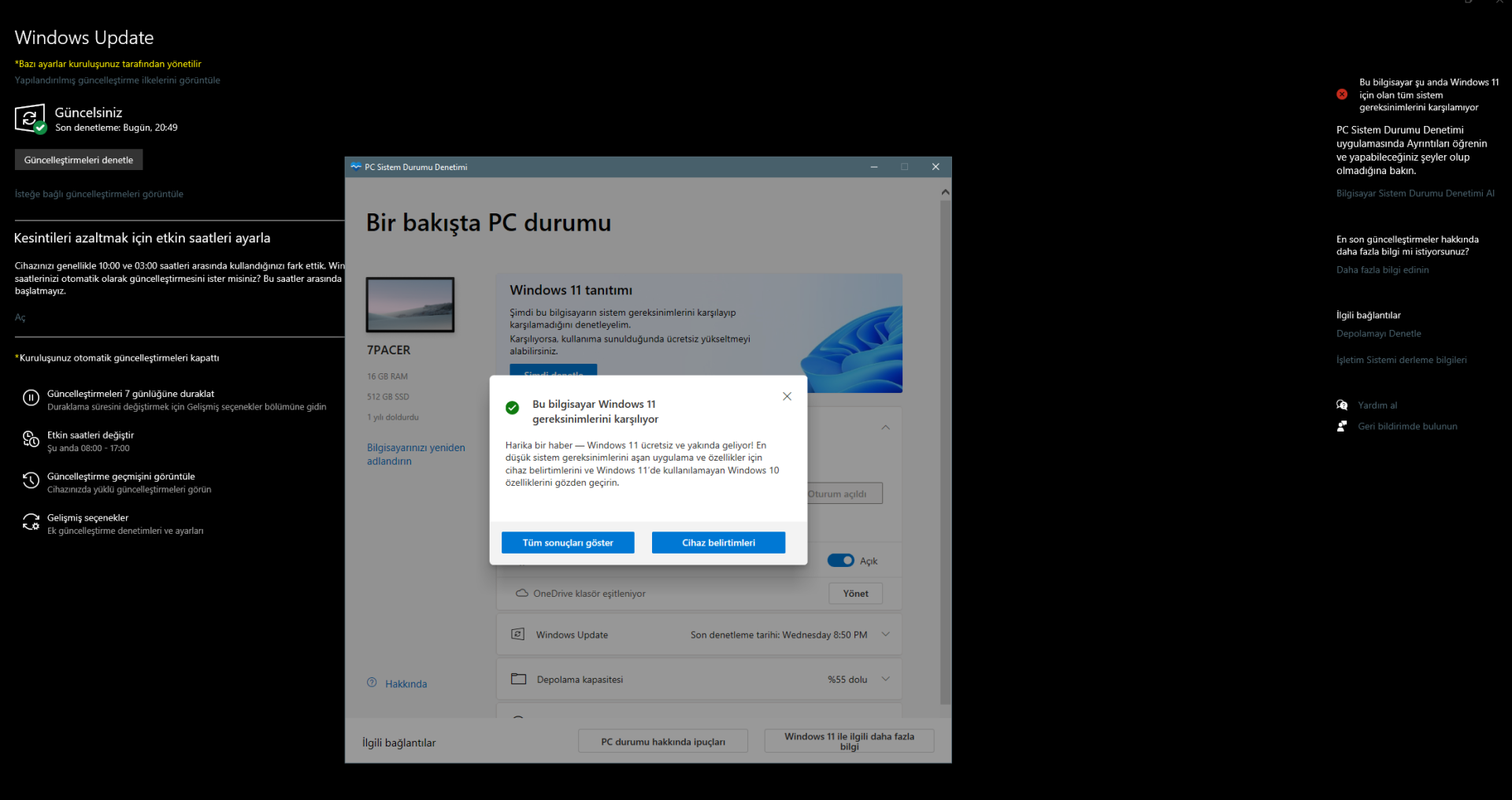Click the 7PACER computer name
1512x800 pixels.
pos(388,350)
